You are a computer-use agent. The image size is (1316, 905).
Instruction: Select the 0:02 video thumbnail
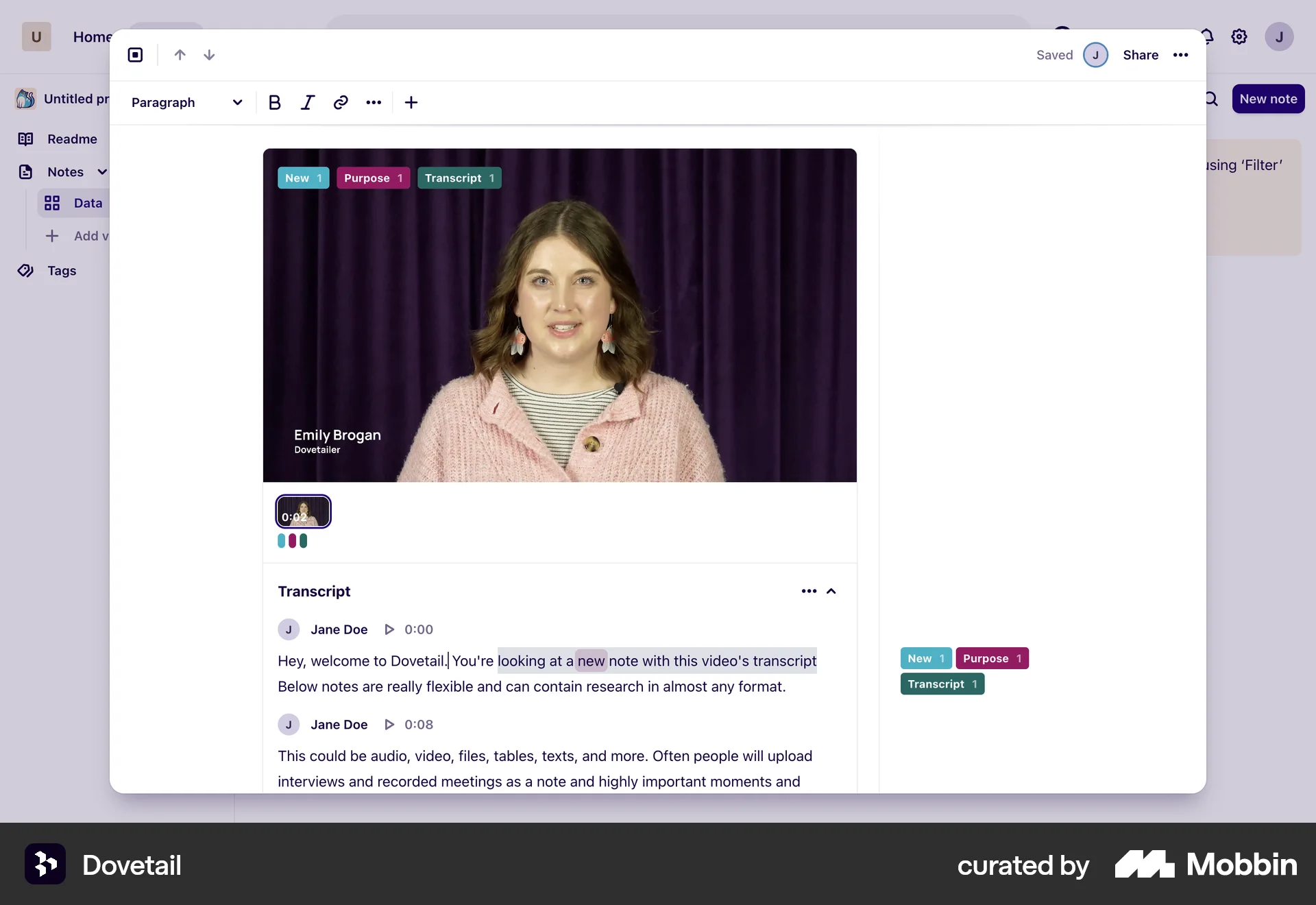coord(302,511)
